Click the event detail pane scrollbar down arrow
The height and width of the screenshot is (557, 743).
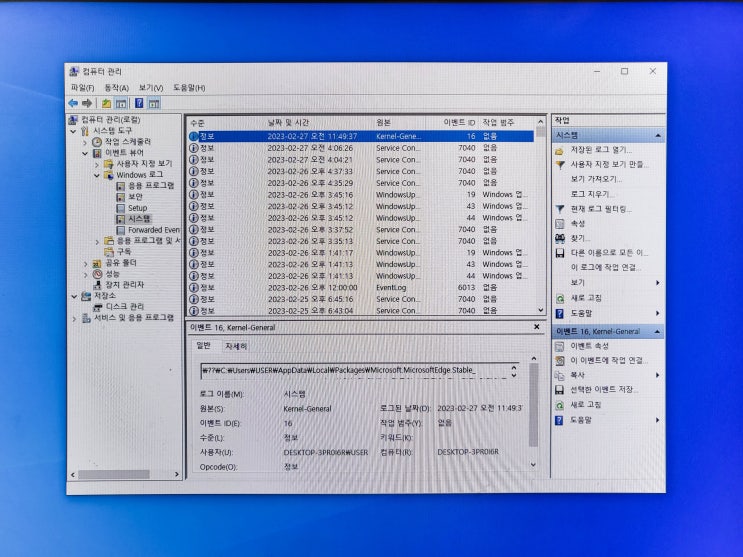pos(534,465)
